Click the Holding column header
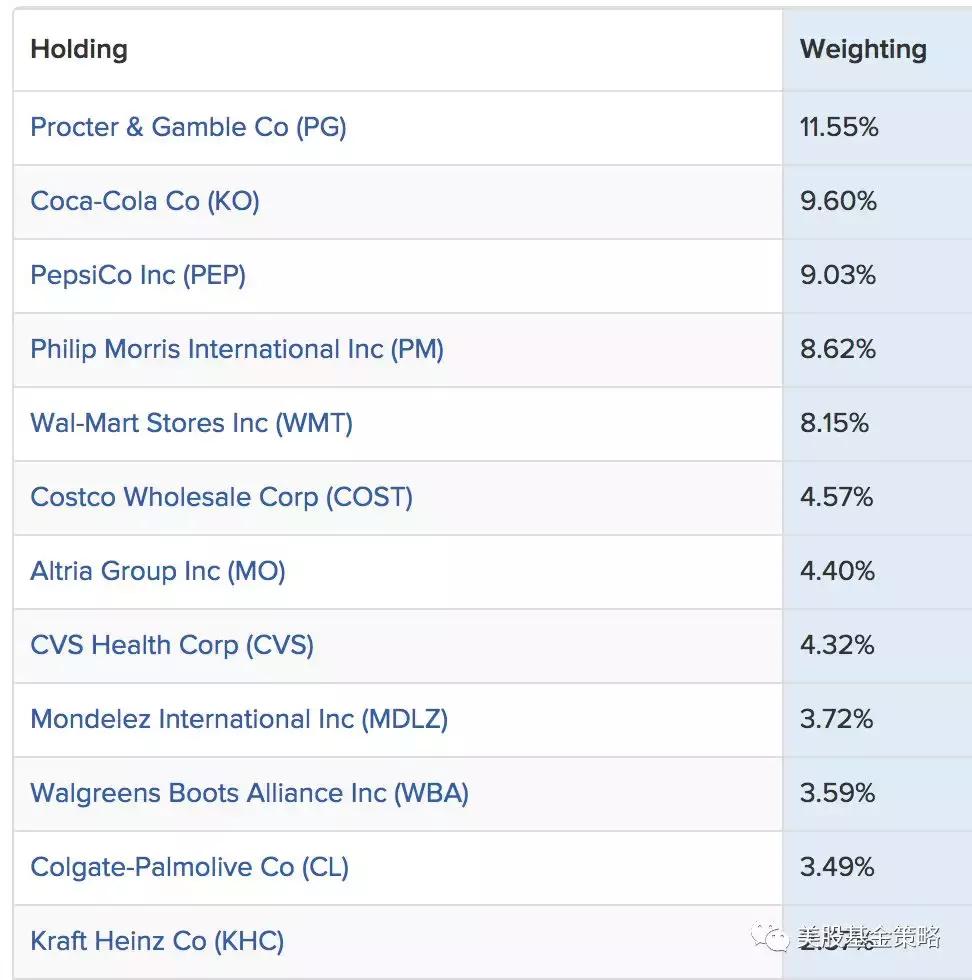 pyautogui.click(x=79, y=50)
